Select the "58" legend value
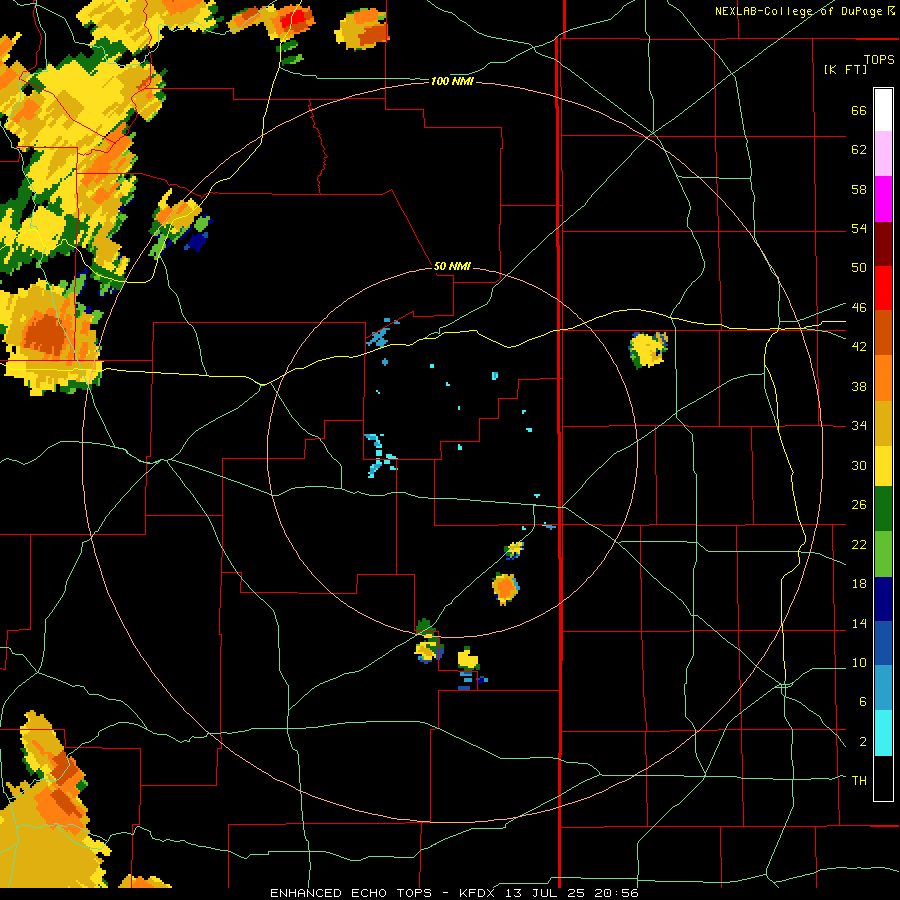 click(x=859, y=189)
